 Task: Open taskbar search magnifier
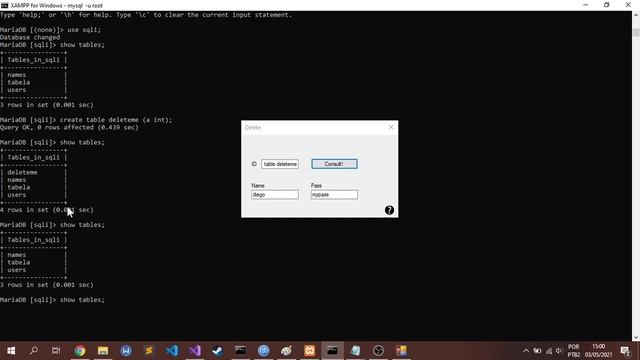click(x=34, y=351)
